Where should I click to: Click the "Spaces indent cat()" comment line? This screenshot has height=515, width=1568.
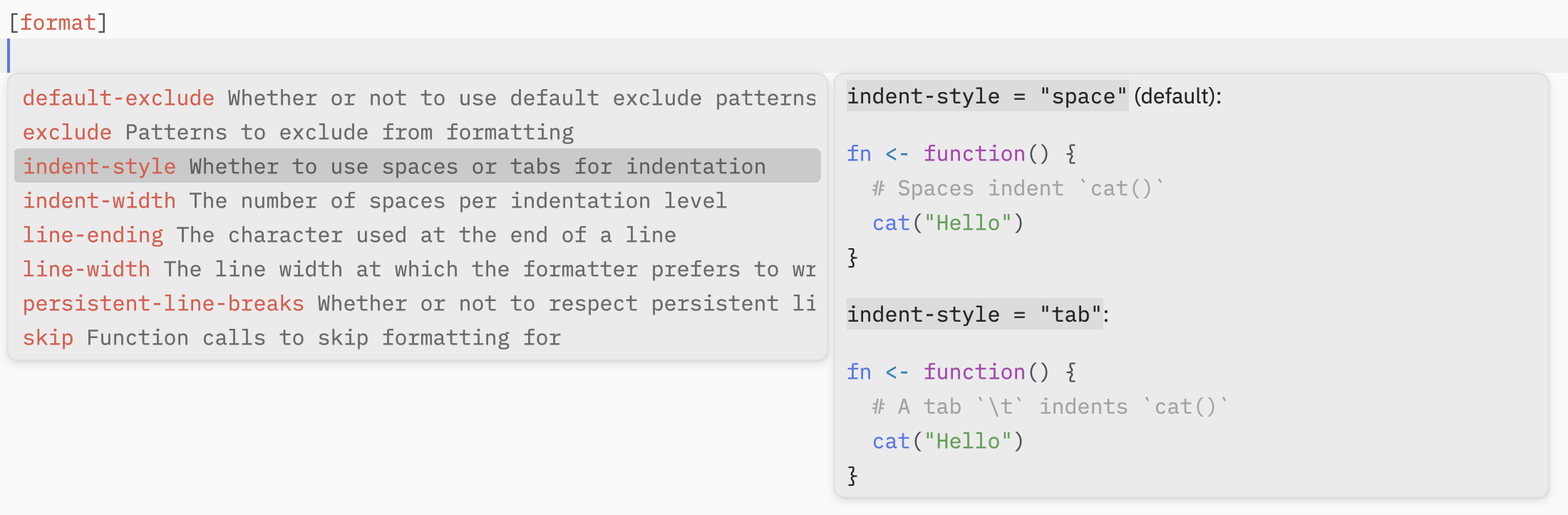pos(1017,188)
